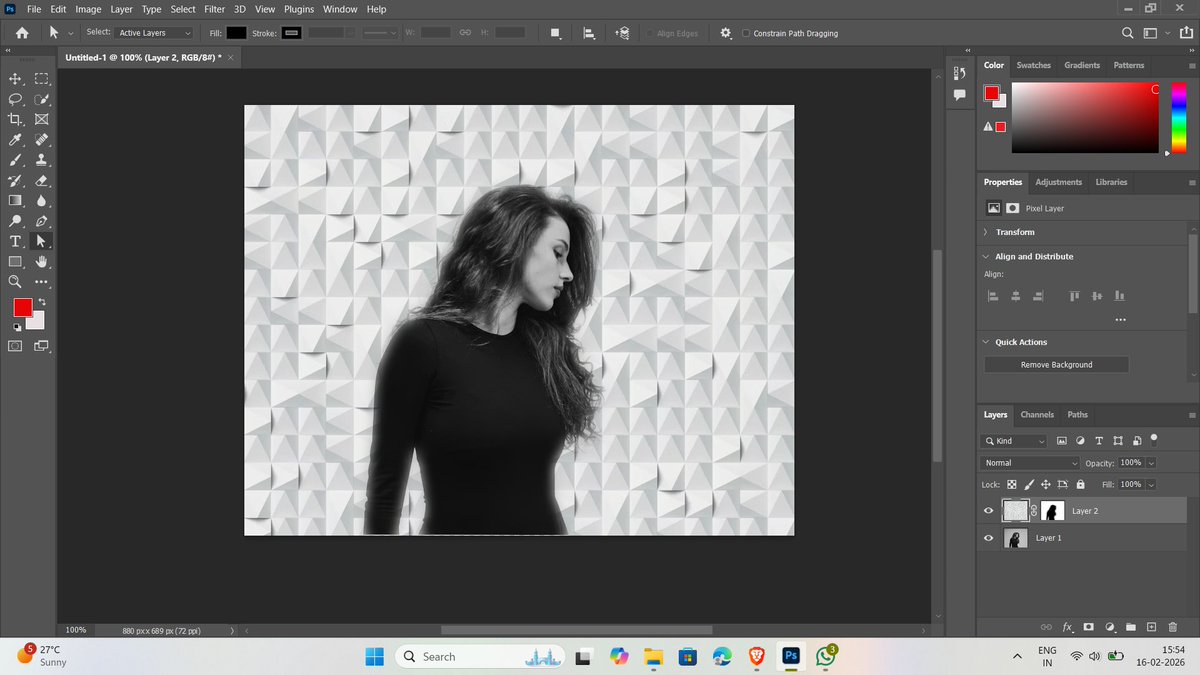The height and width of the screenshot is (675, 1200).
Task: Select the Hand tool
Action: pos(42,262)
